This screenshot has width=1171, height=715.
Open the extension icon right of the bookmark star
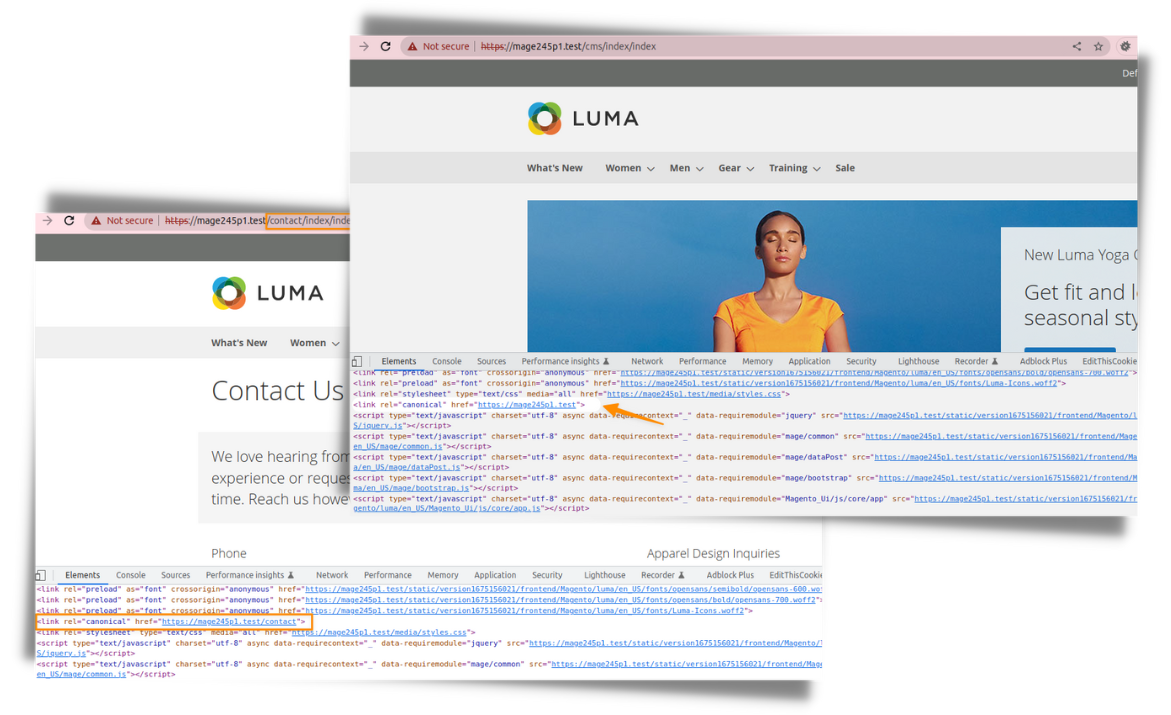[1125, 46]
